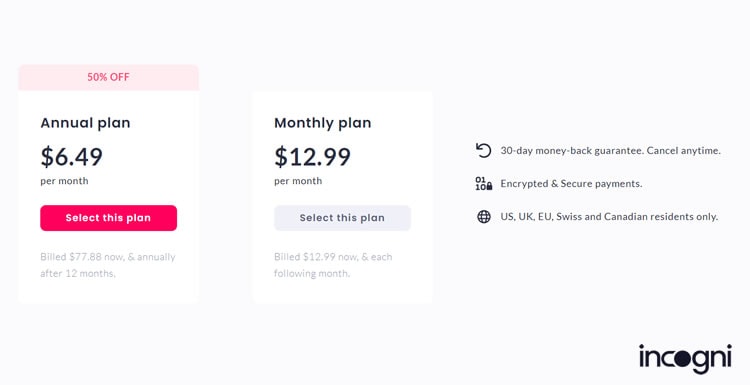Click the Annual plan heading
This screenshot has width=750, height=385.
click(x=85, y=123)
